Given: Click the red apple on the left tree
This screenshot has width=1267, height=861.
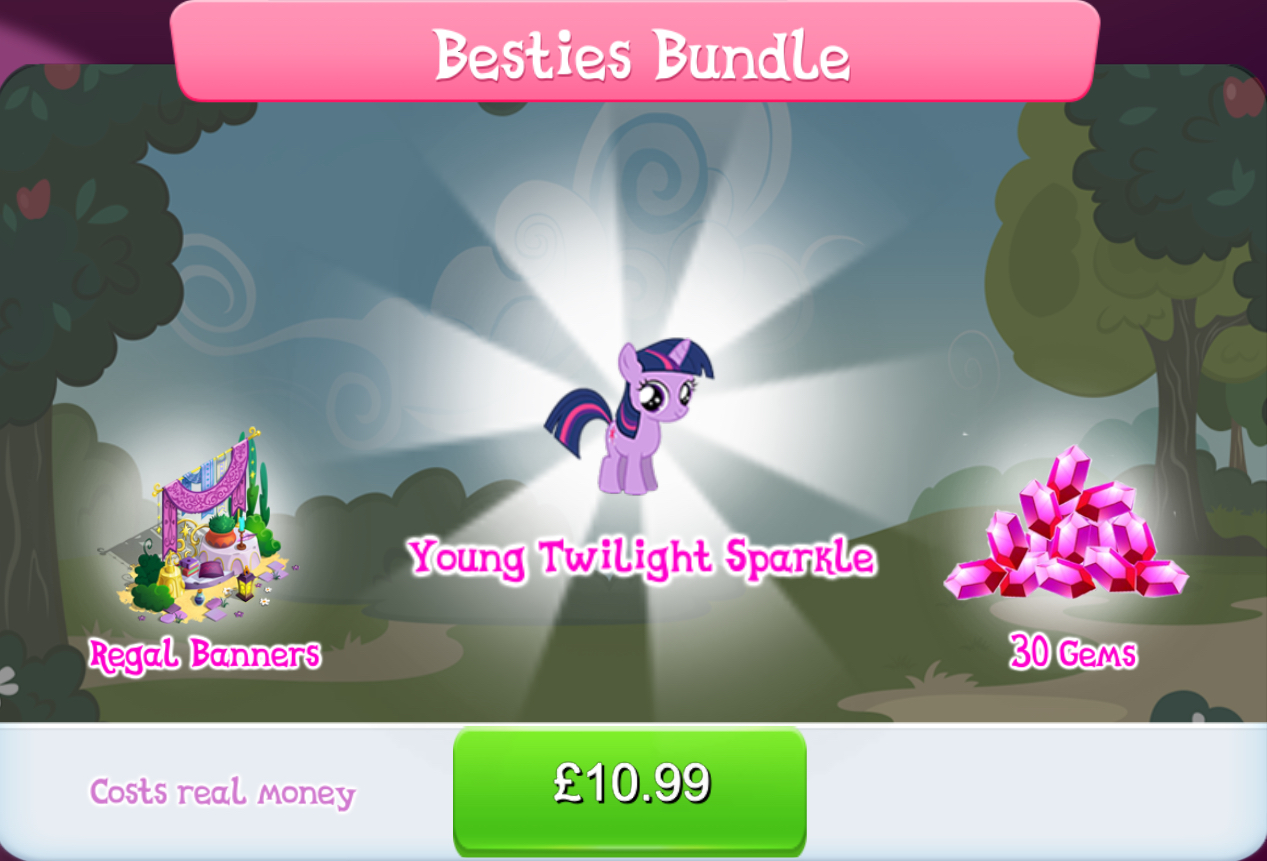Looking at the screenshot, I should 33,199.
